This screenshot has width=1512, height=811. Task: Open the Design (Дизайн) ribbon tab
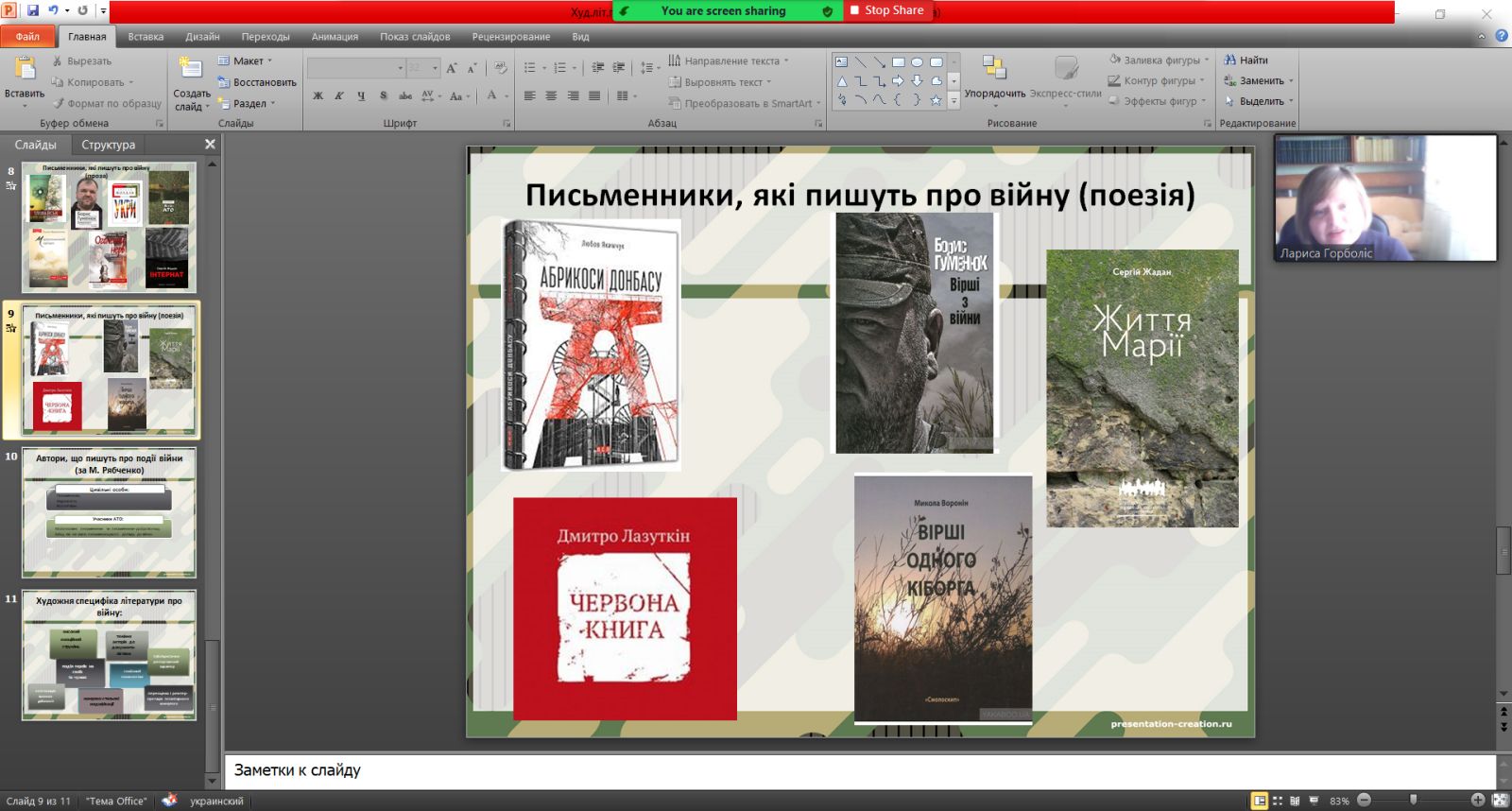click(202, 37)
